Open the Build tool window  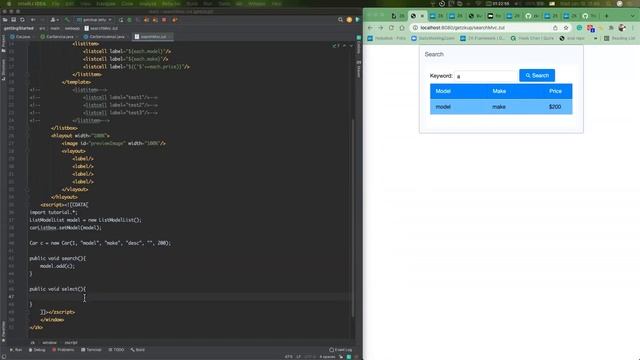138,350
